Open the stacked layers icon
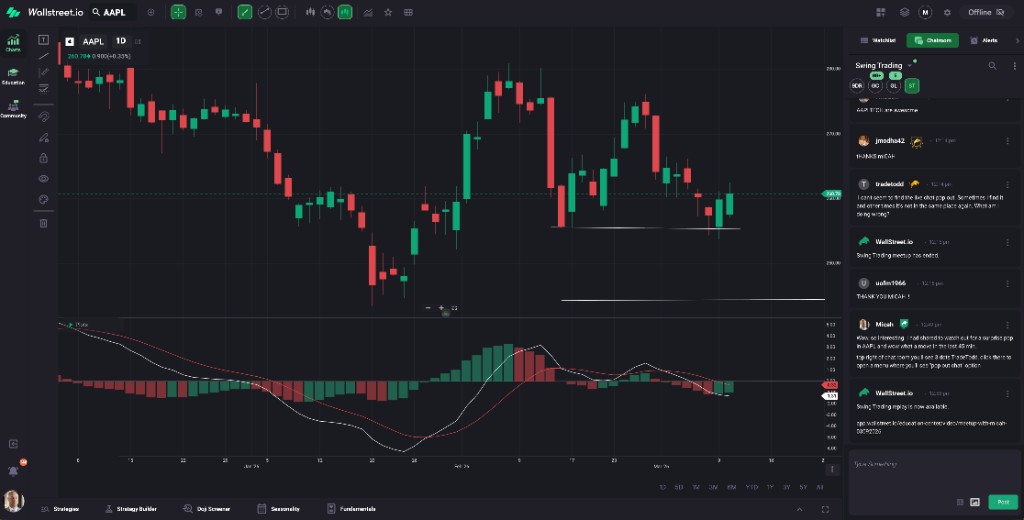The width and height of the screenshot is (1024, 520). coord(904,12)
